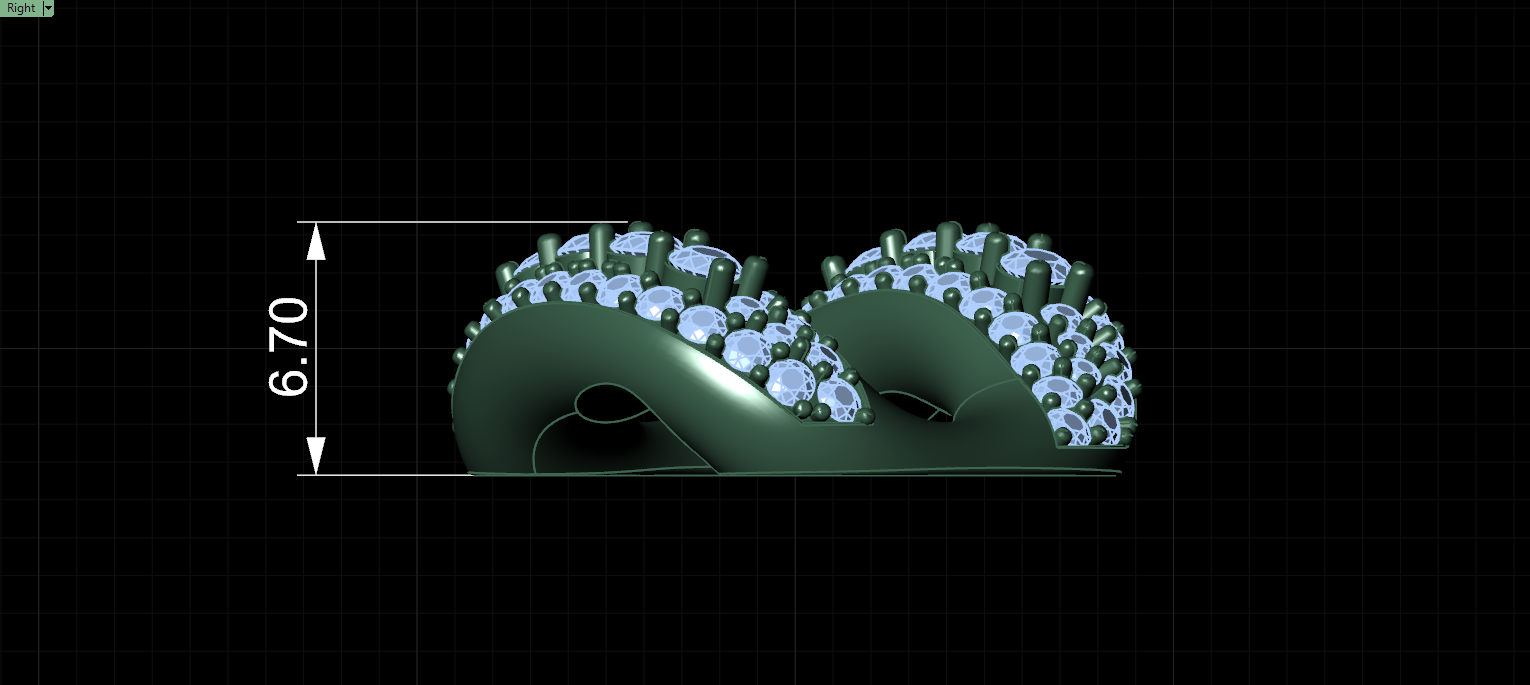This screenshot has height=685, width=1530.
Task: Select the Right viewport title label
Action: pyautogui.click(x=21, y=8)
